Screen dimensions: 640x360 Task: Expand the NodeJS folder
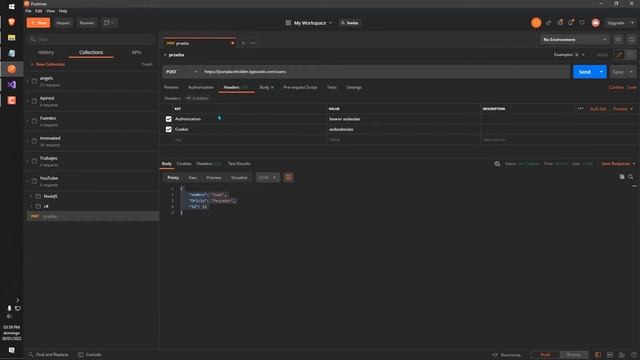[x=31, y=196]
